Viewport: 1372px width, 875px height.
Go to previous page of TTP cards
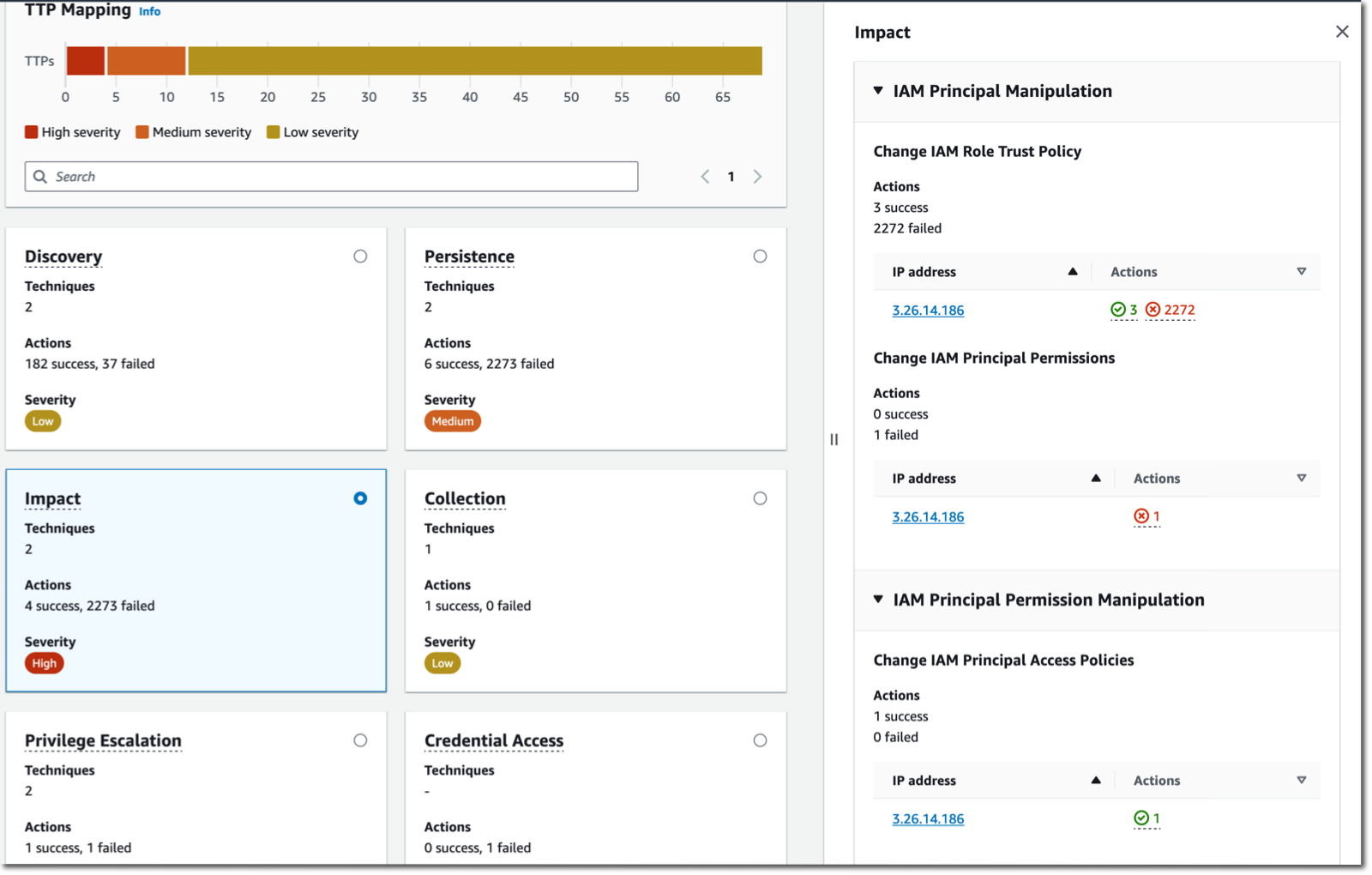pyautogui.click(x=705, y=177)
